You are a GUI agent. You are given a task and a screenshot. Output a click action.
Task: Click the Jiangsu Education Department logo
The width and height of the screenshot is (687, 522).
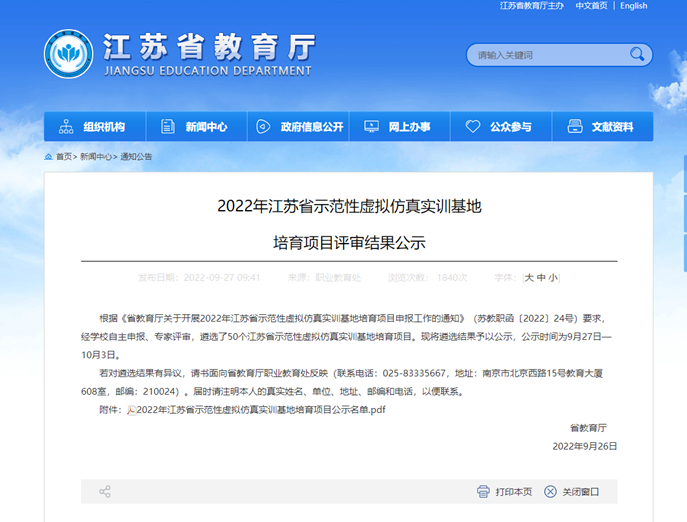tap(69, 54)
